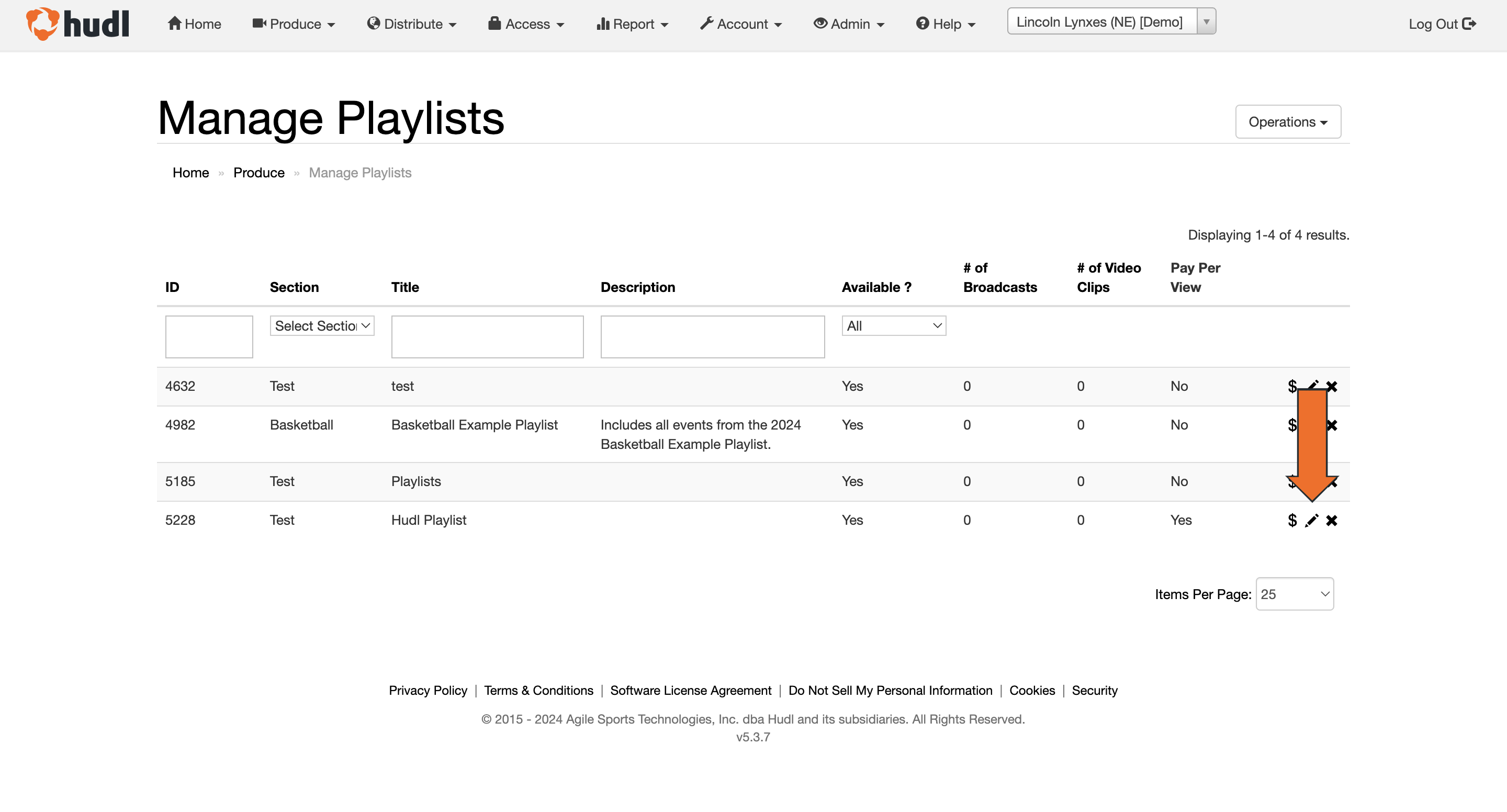Viewport: 1507px width, 812px height.
Task: Sort by the Description column header
Action: [x=638, y=287]
